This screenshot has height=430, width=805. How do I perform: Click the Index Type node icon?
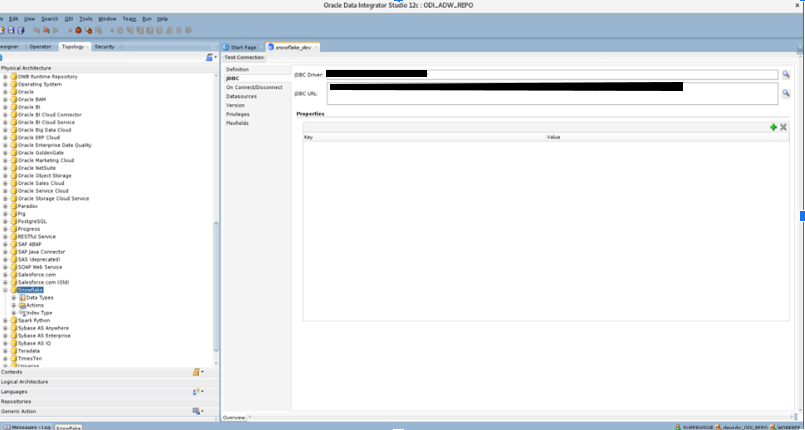pyautogui.click(x=22, y=312)
